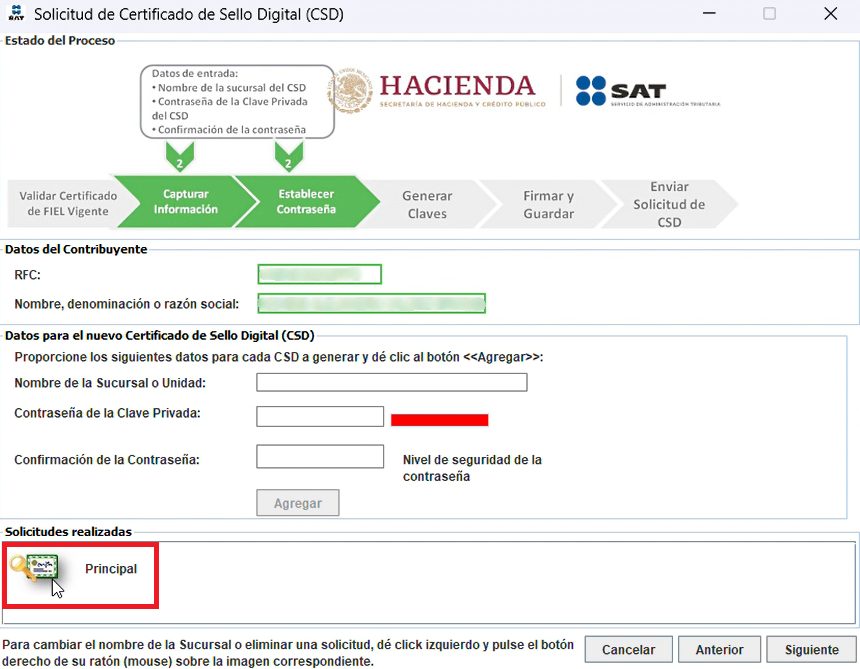
Task: Click the SAT app icon in title bar
Action: pyautogui.click(x=16, y=15)
